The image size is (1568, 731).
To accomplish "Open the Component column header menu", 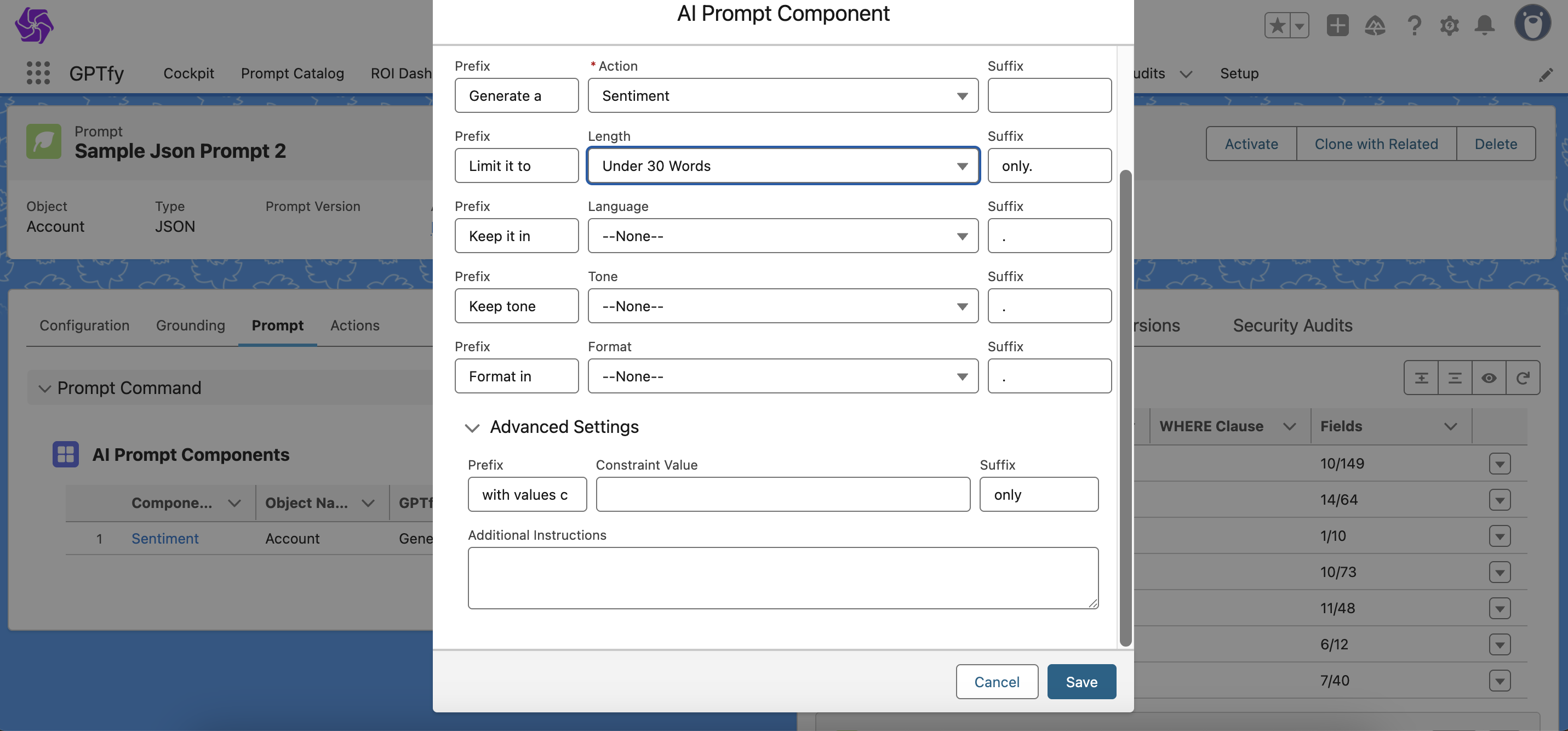I will point(234,504).
